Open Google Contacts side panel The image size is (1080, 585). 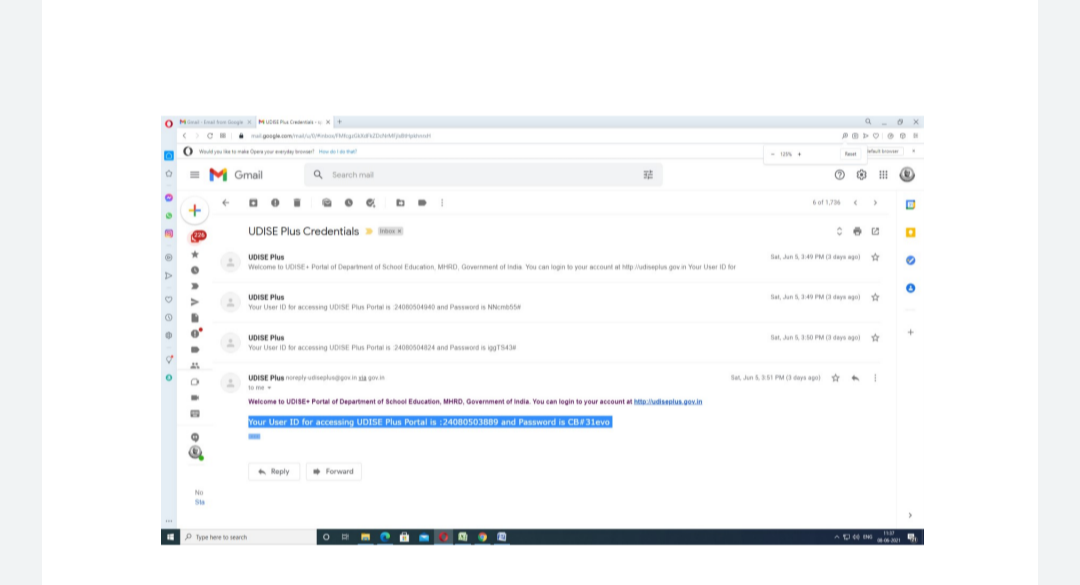click(x=911, y=288)
